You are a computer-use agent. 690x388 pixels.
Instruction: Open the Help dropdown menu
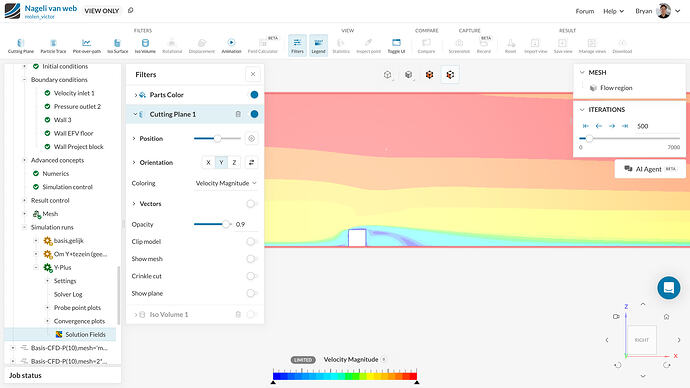pyautogui.click(x=613, y=11)
